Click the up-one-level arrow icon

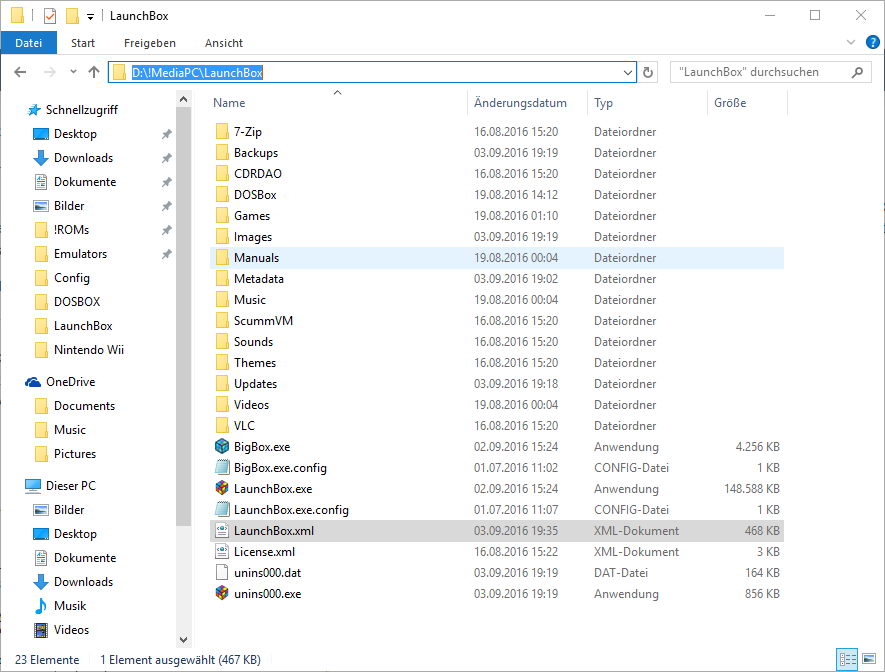pyautogui.click(x=94, y=72)
